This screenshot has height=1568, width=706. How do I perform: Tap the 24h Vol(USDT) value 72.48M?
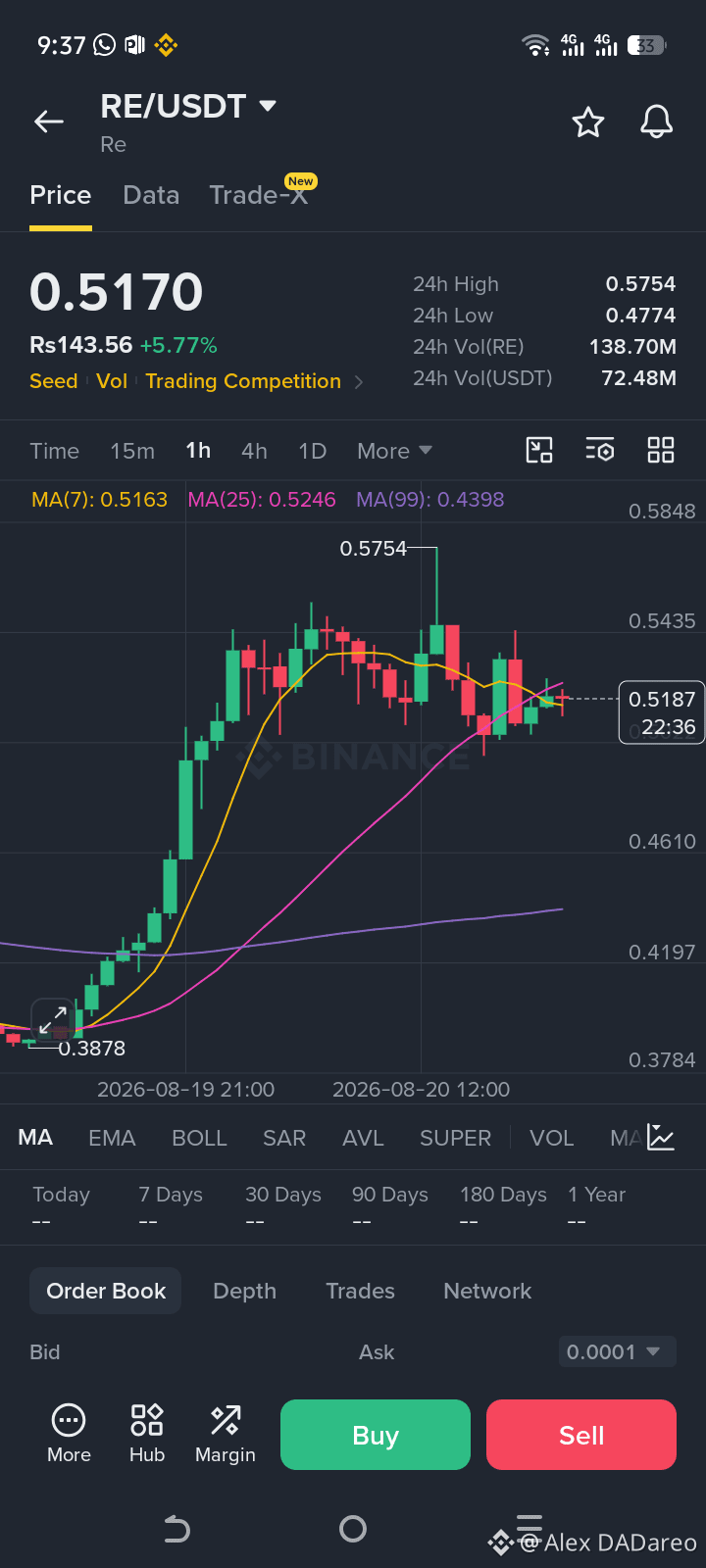coord(638,378)
